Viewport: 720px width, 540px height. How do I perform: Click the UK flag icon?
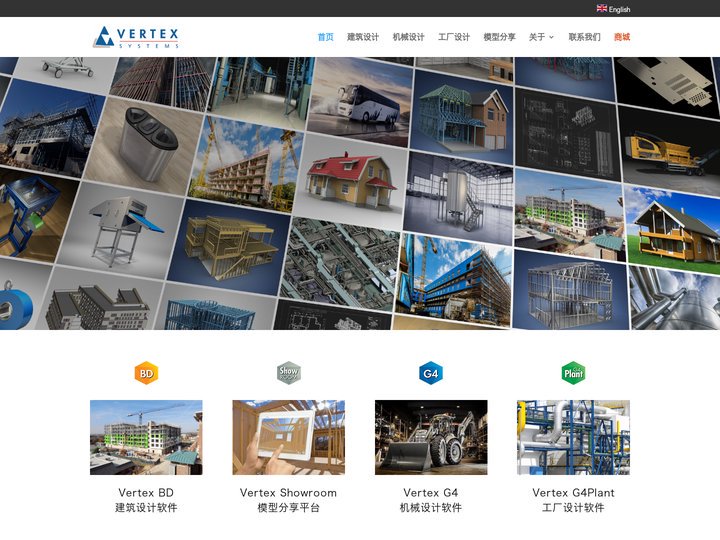pos(602,8)
